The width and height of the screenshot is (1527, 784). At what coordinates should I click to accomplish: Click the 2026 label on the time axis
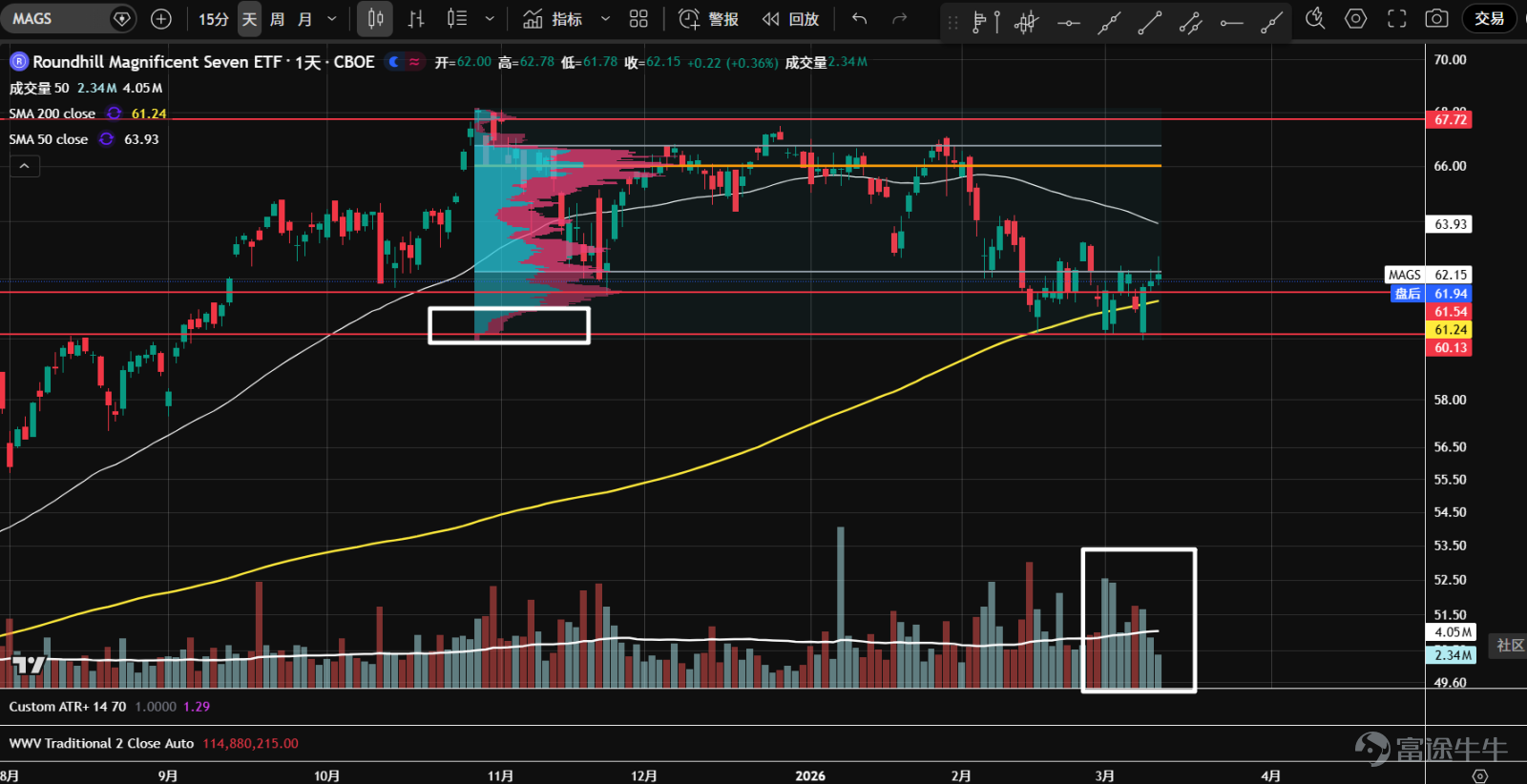pyautogui.click(x=810, y=775)
